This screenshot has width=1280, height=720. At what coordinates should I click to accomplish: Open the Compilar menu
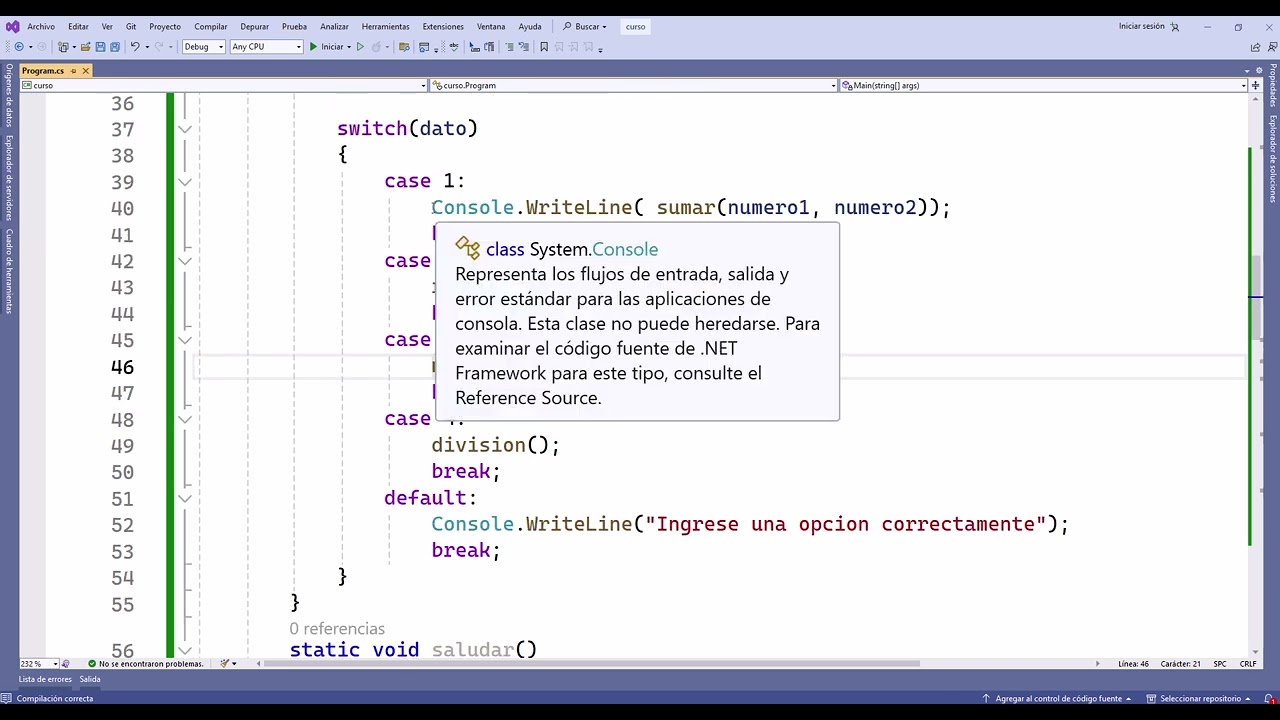[x=211, y=27]
